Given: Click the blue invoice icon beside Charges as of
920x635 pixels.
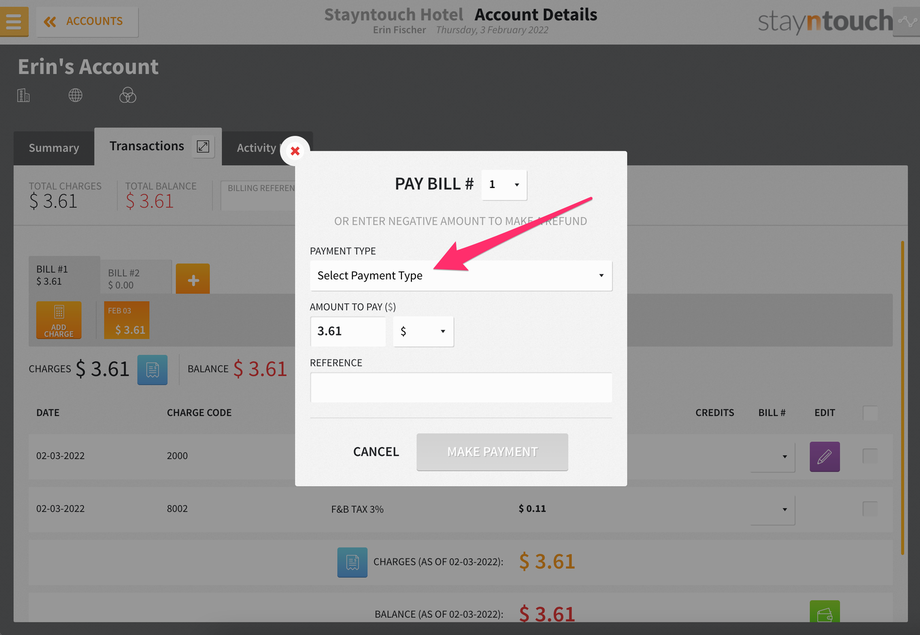Looking at the screenshot, I should [352, 562].
